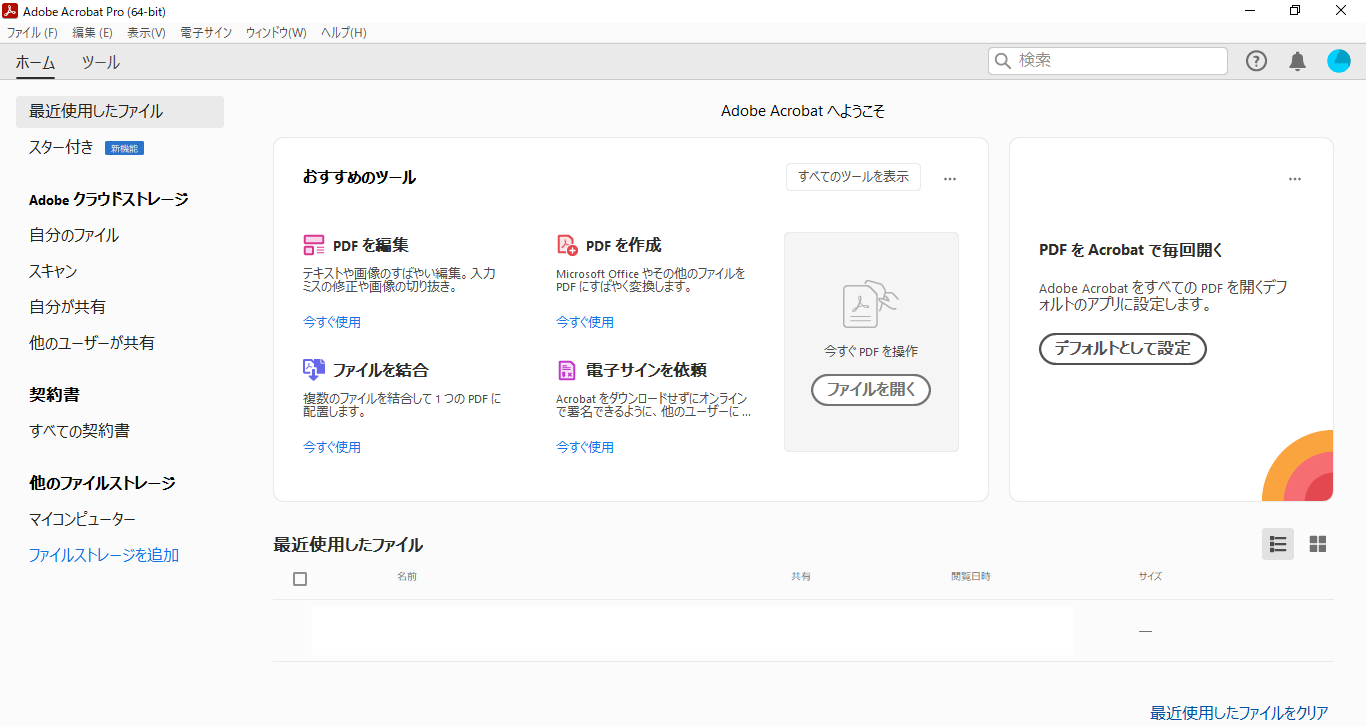1366x726 pixels.
Task: Click すべてのツールを表示 button
Action: click(x=853, y=177)
